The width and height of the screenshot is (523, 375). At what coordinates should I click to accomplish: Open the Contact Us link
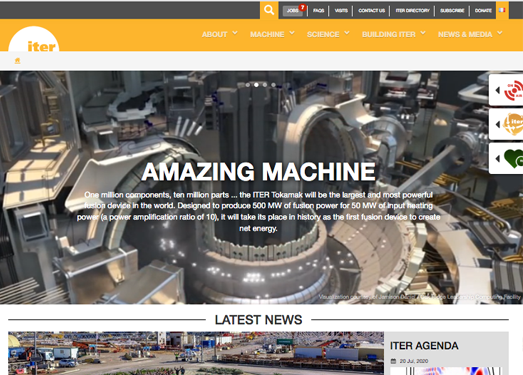pyautogui.click(x=372, y=10)
